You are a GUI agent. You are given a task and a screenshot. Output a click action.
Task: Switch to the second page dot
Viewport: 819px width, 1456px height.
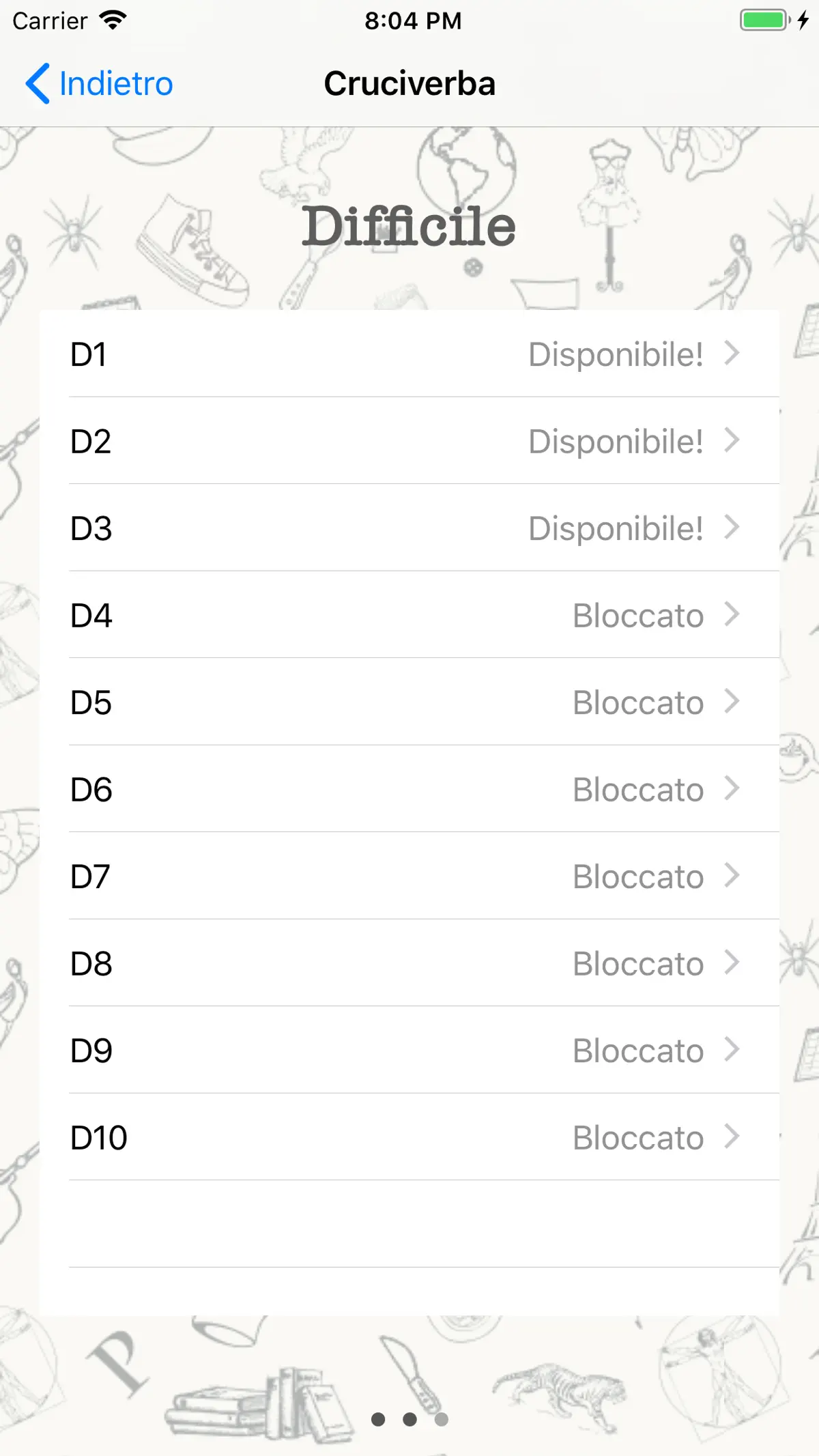pos(409,1420)
